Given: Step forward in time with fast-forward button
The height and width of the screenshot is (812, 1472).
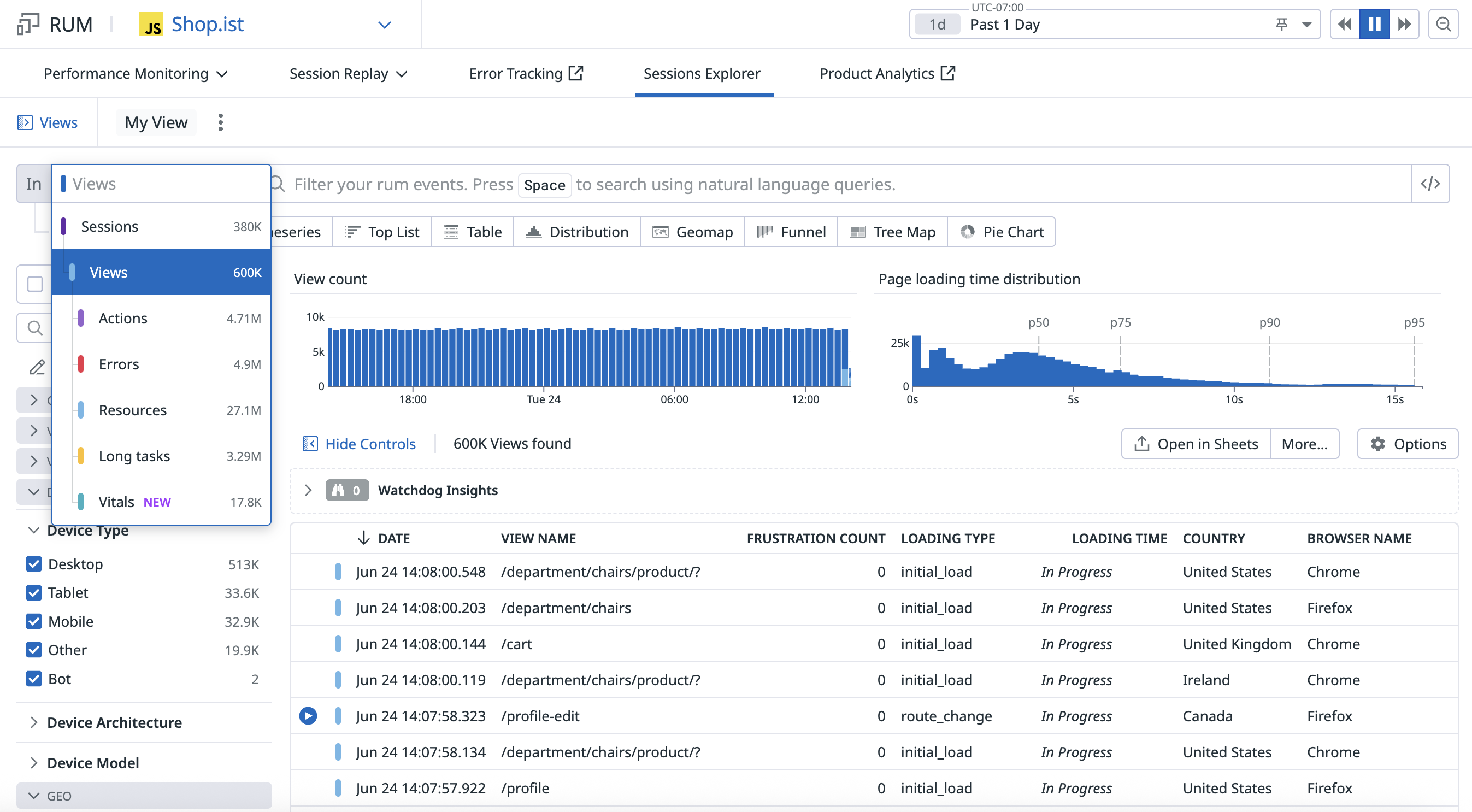Looking at the screenshot, I should tap(1404, 24).
